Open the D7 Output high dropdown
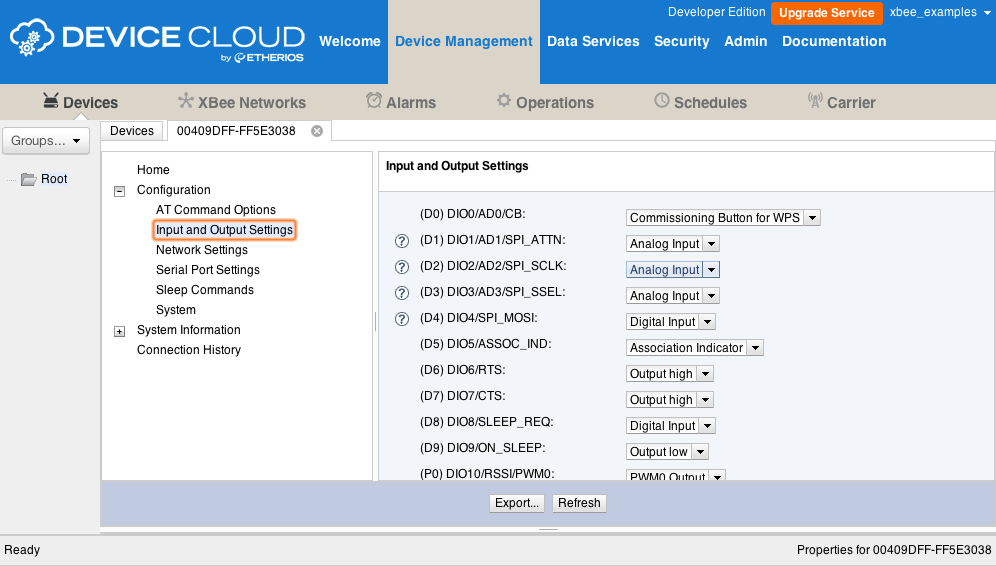Image resolution: width=996 pixels, height=566 pixels. click(670, 400)
